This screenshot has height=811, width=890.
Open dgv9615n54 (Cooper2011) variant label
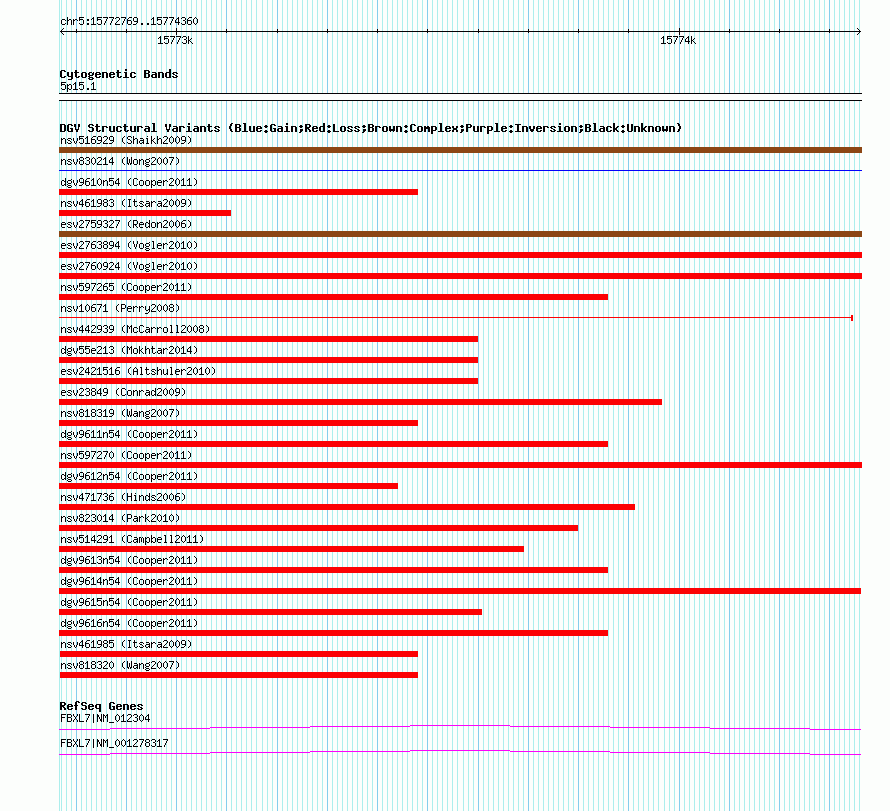(129, 602)
